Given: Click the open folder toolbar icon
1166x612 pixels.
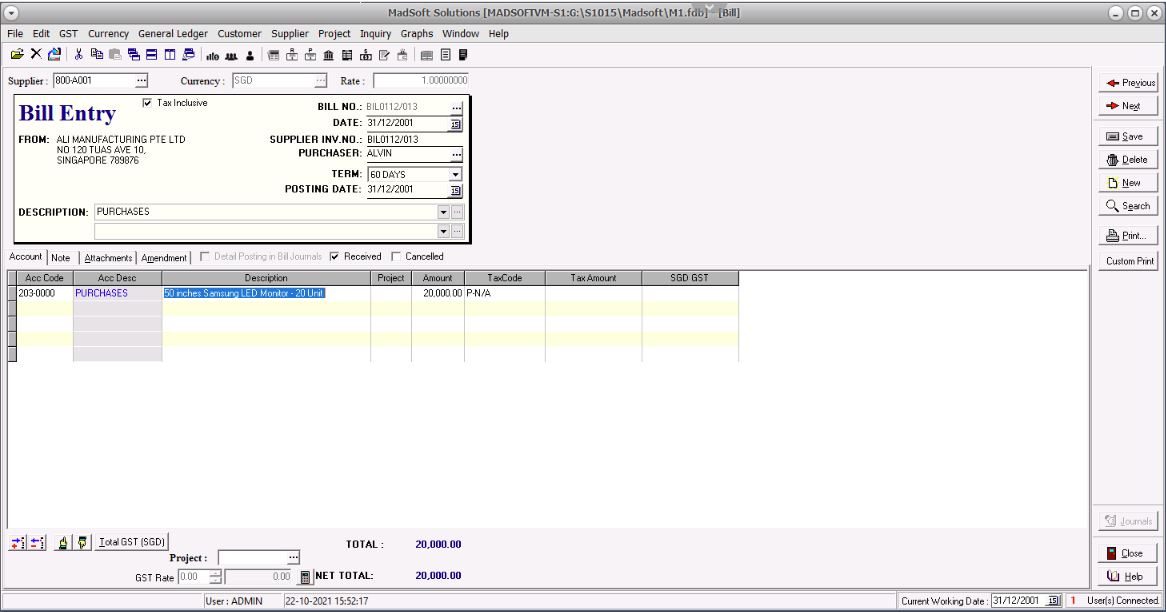Looking at the screenshot, I should (17, 54).
